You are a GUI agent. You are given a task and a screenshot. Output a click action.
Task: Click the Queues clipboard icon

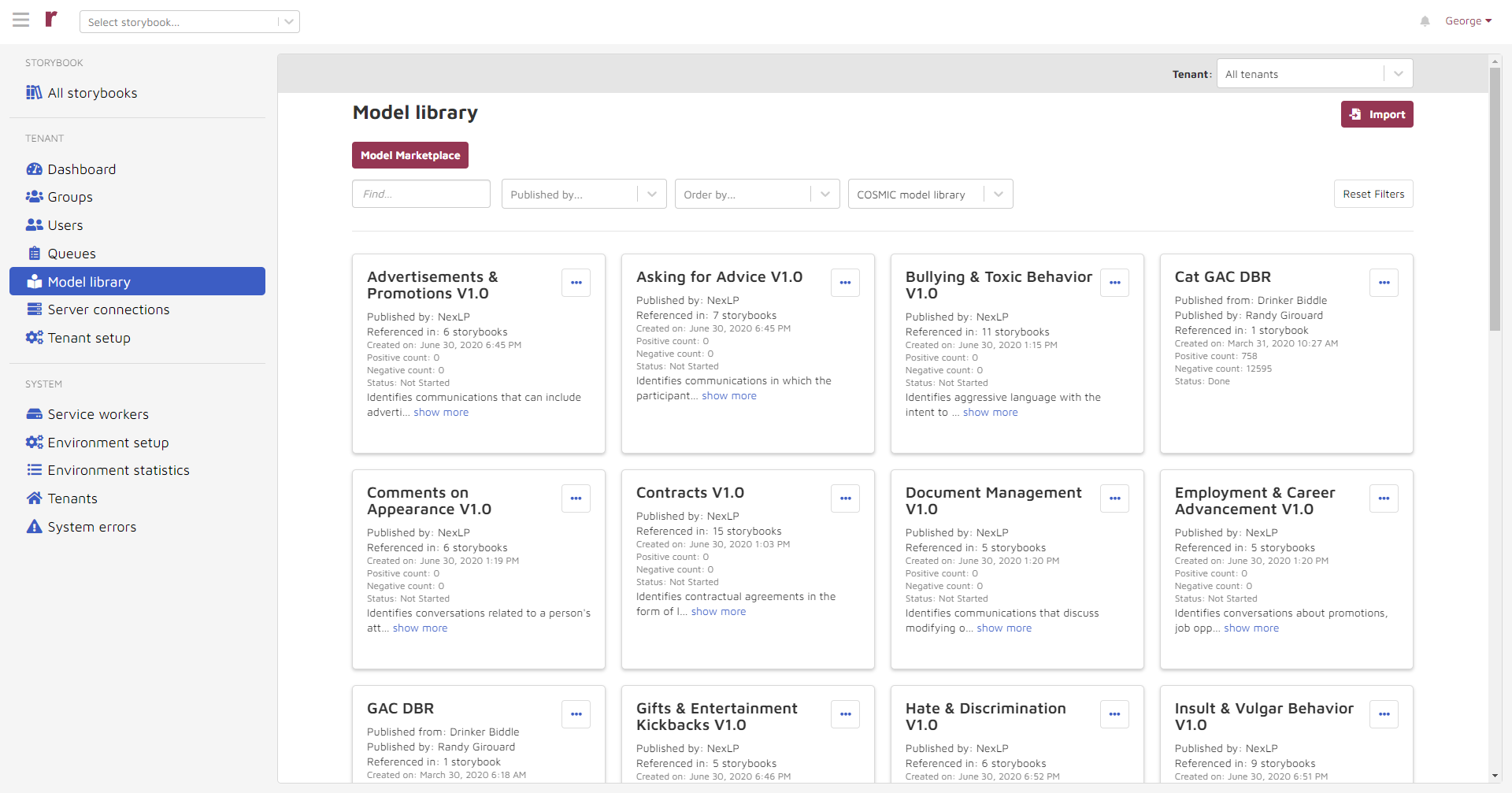[34, 254]
